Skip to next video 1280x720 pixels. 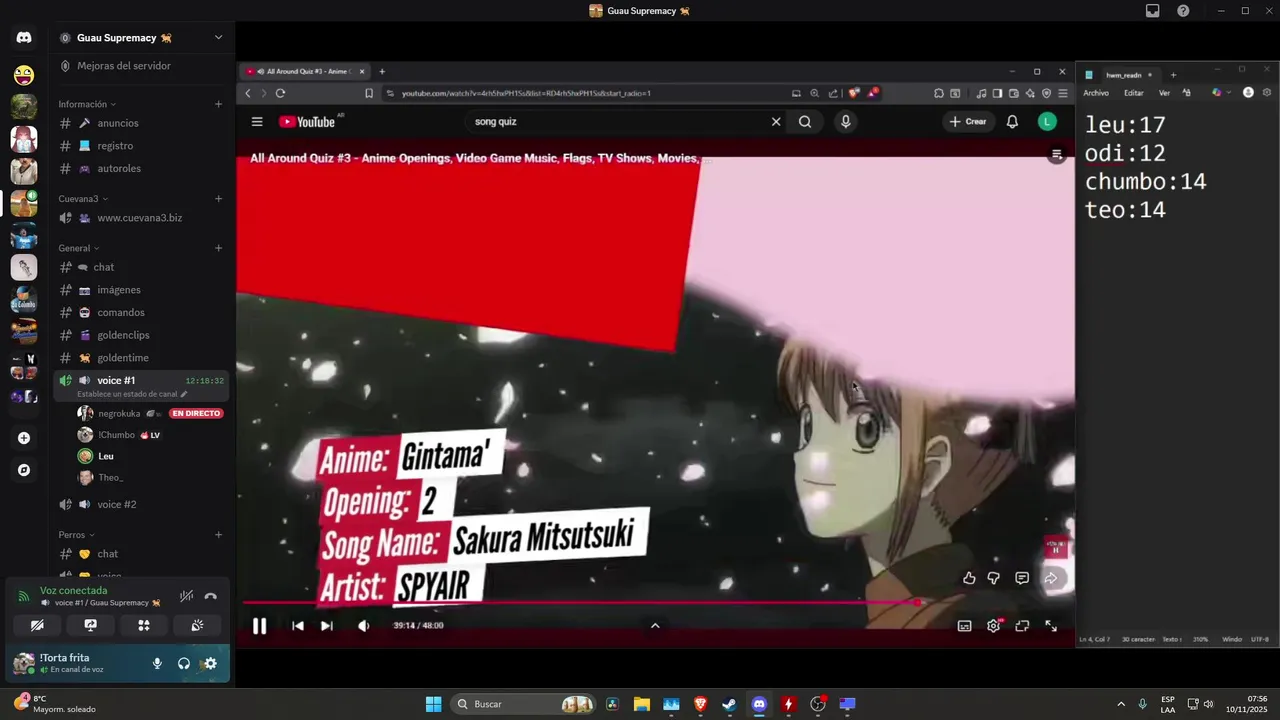pos(326,626)
